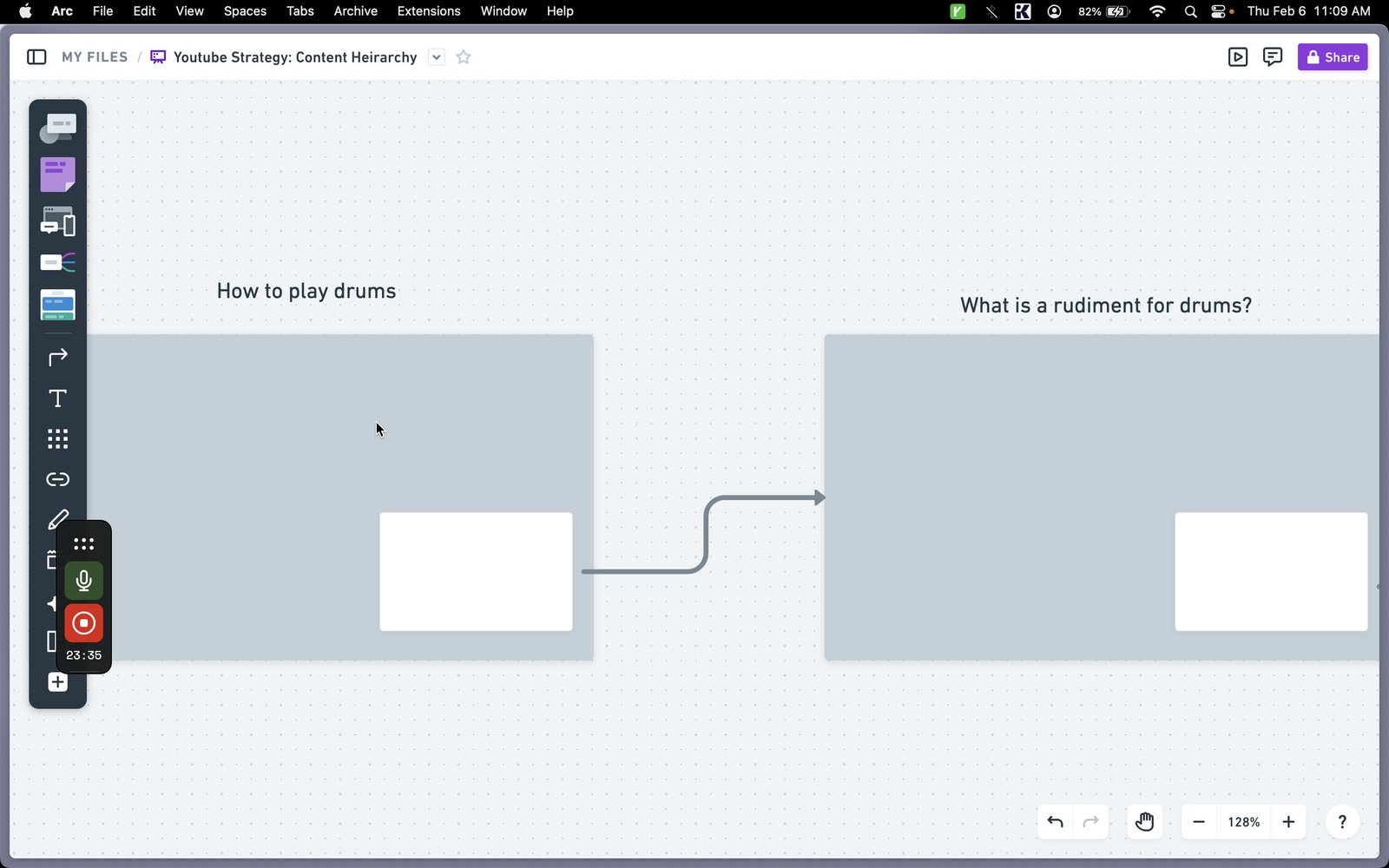Viewport: 1389px width, 868px height.
Task: Open the Archive menu
Action: click(356, 11)
